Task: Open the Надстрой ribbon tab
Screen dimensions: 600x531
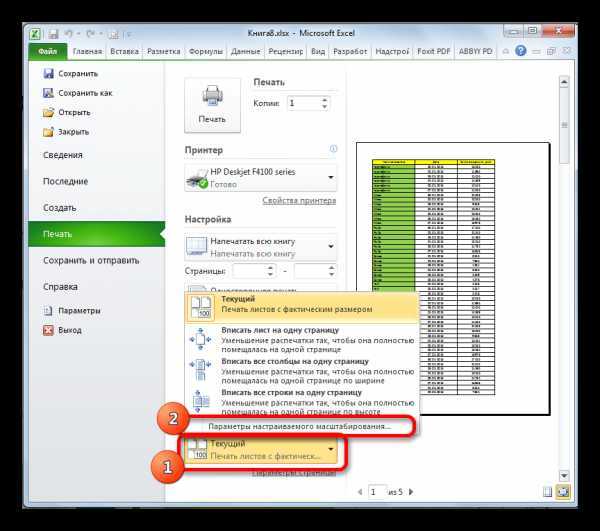Action: point(392,51)
